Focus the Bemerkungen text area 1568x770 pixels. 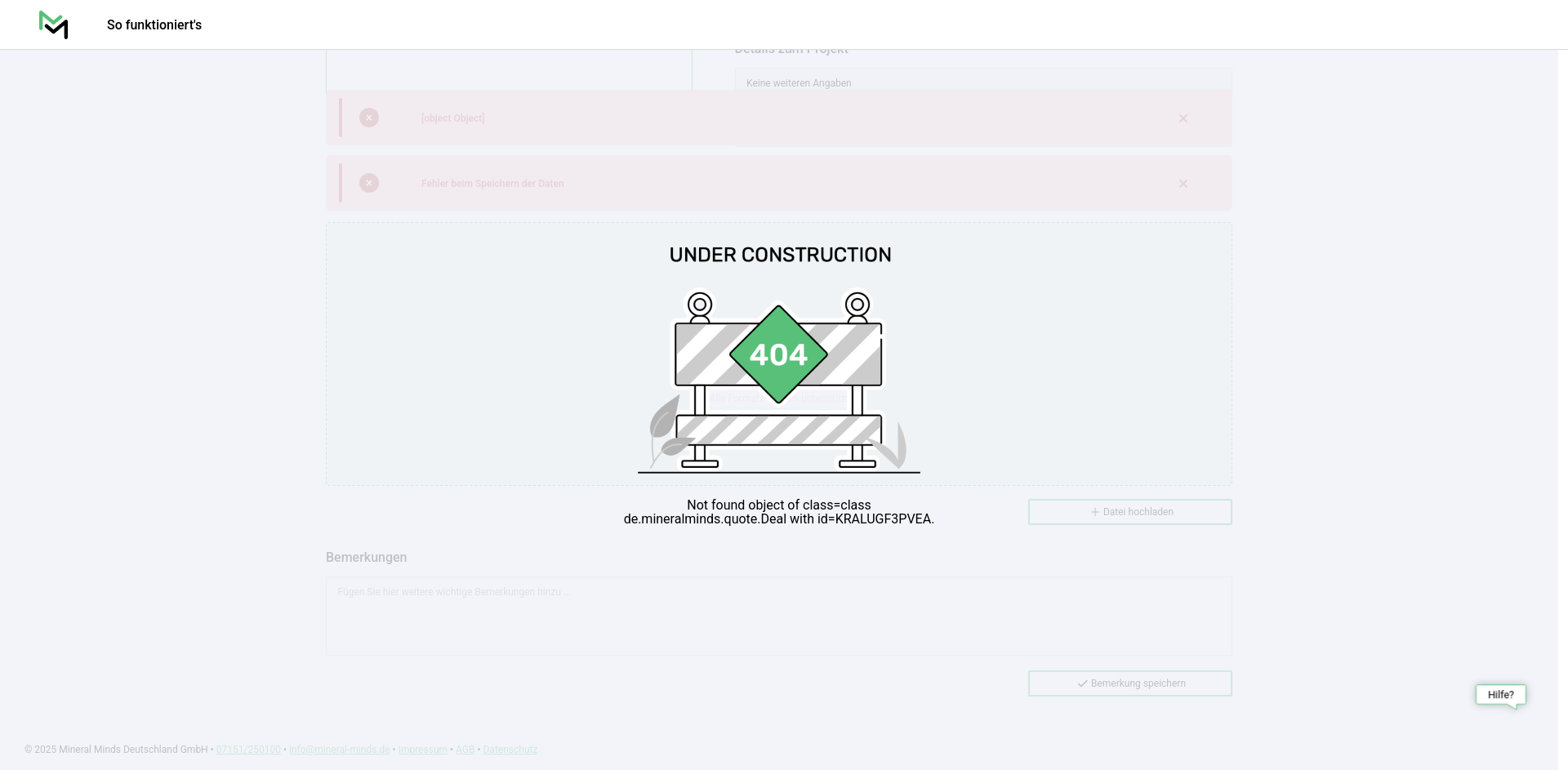coord(778,616)
